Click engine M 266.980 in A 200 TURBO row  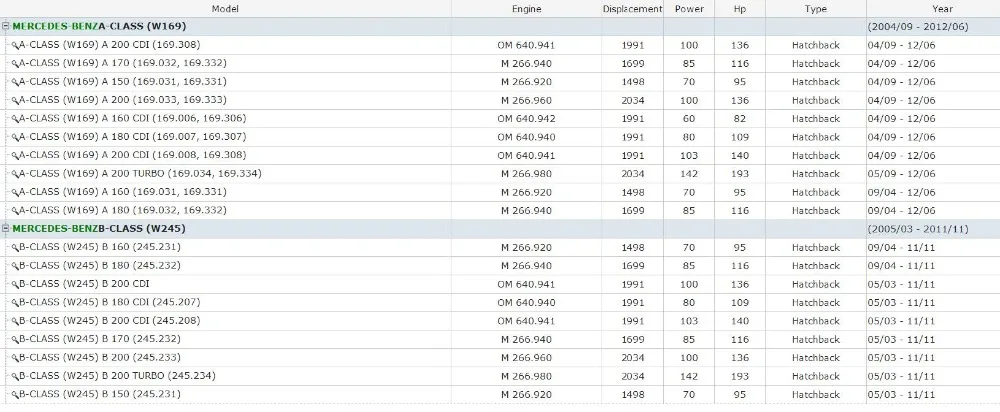526,174
